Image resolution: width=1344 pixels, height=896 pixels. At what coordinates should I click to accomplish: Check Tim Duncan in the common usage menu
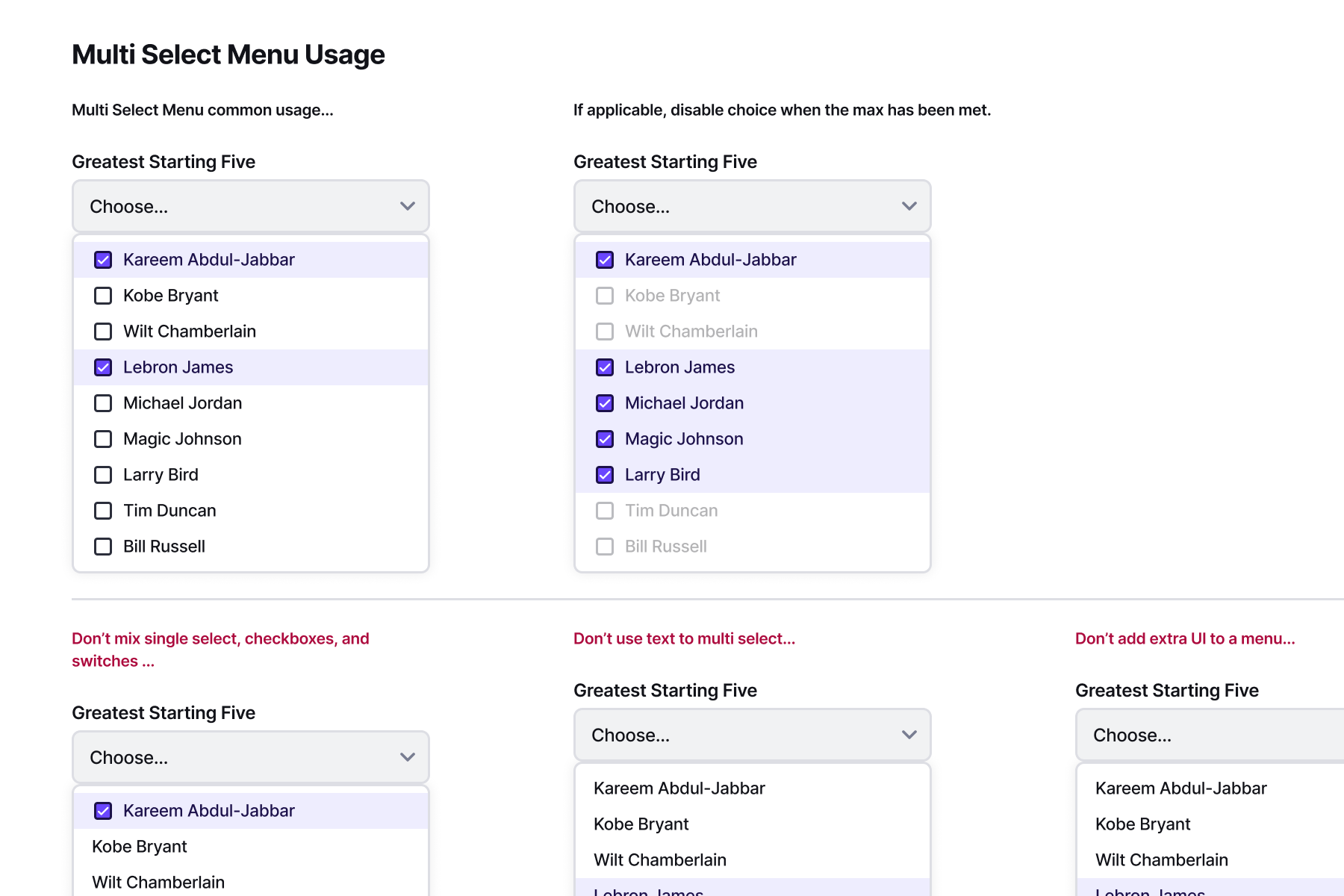point(251,511)
